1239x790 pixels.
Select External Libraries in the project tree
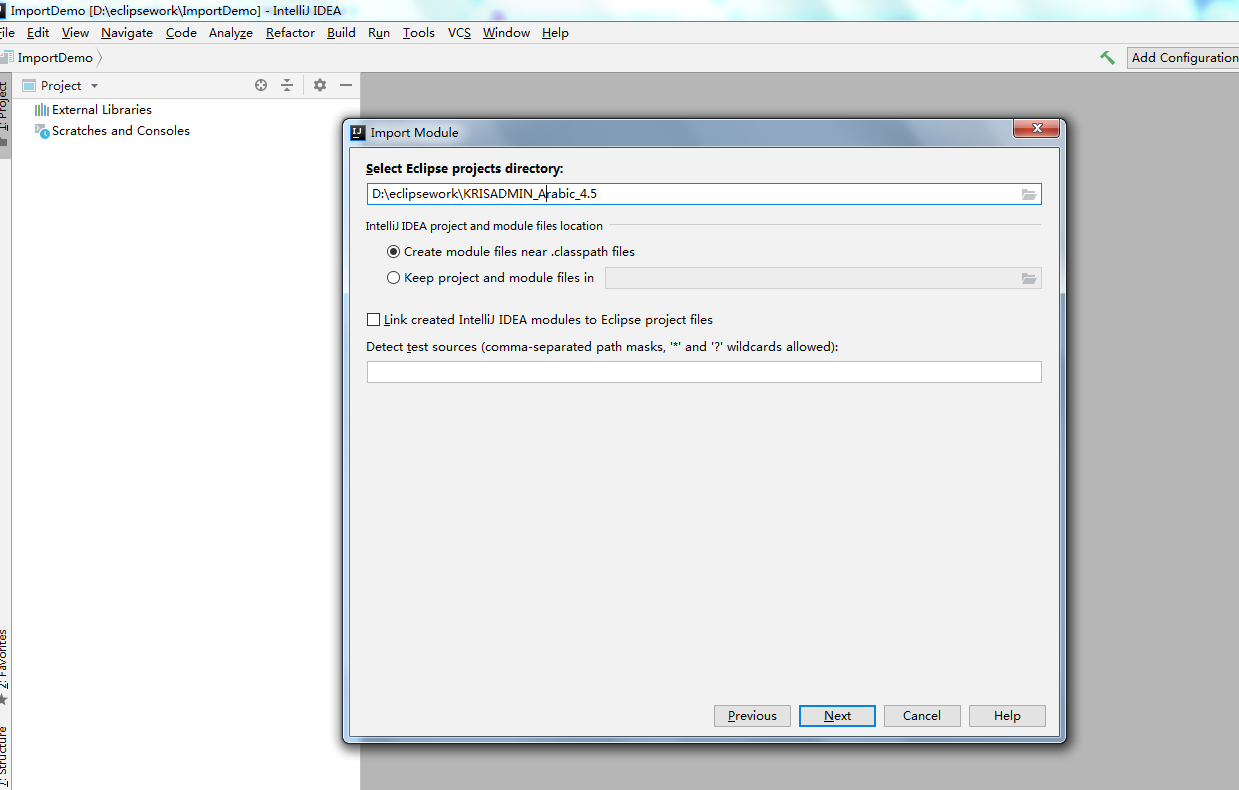point(102,110)
